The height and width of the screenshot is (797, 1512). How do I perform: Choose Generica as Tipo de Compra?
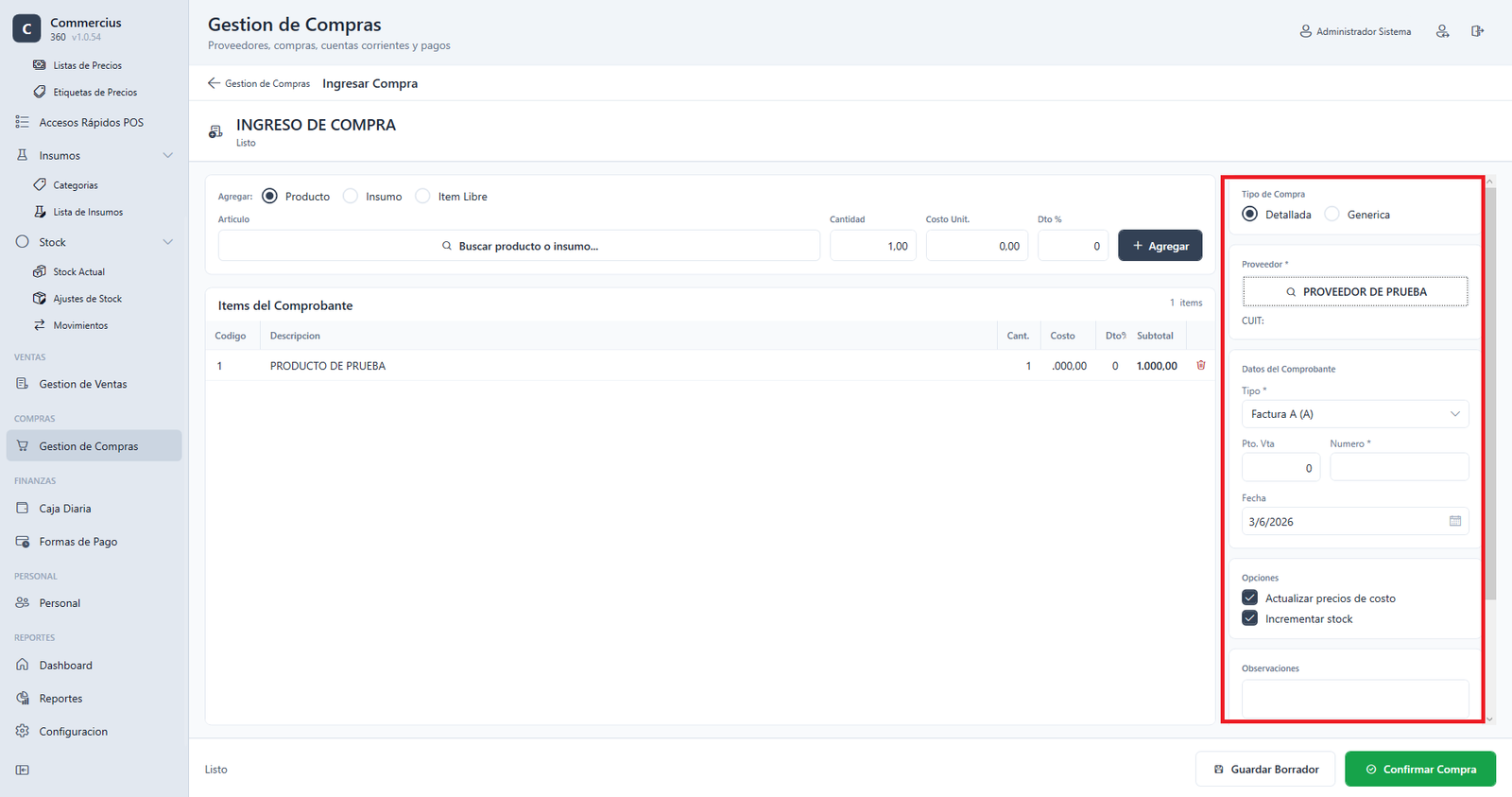point(1332,214)
